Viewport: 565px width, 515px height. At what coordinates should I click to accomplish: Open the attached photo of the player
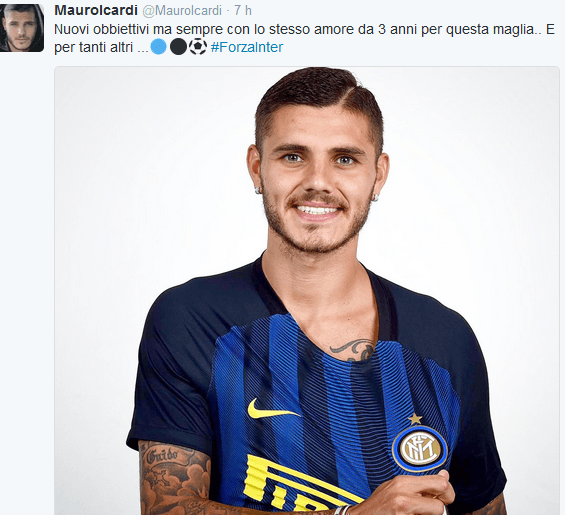[307, 290]
